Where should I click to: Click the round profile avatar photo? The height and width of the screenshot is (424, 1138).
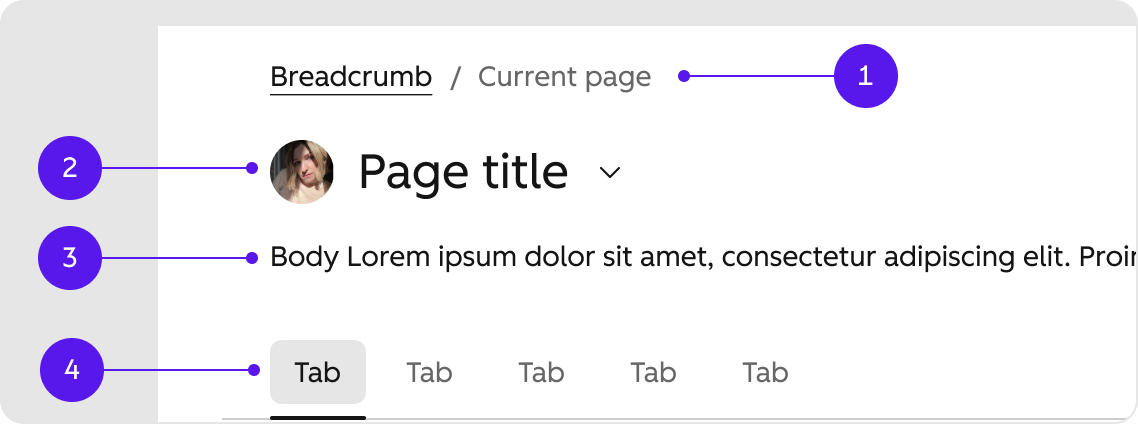pos(302,172)
